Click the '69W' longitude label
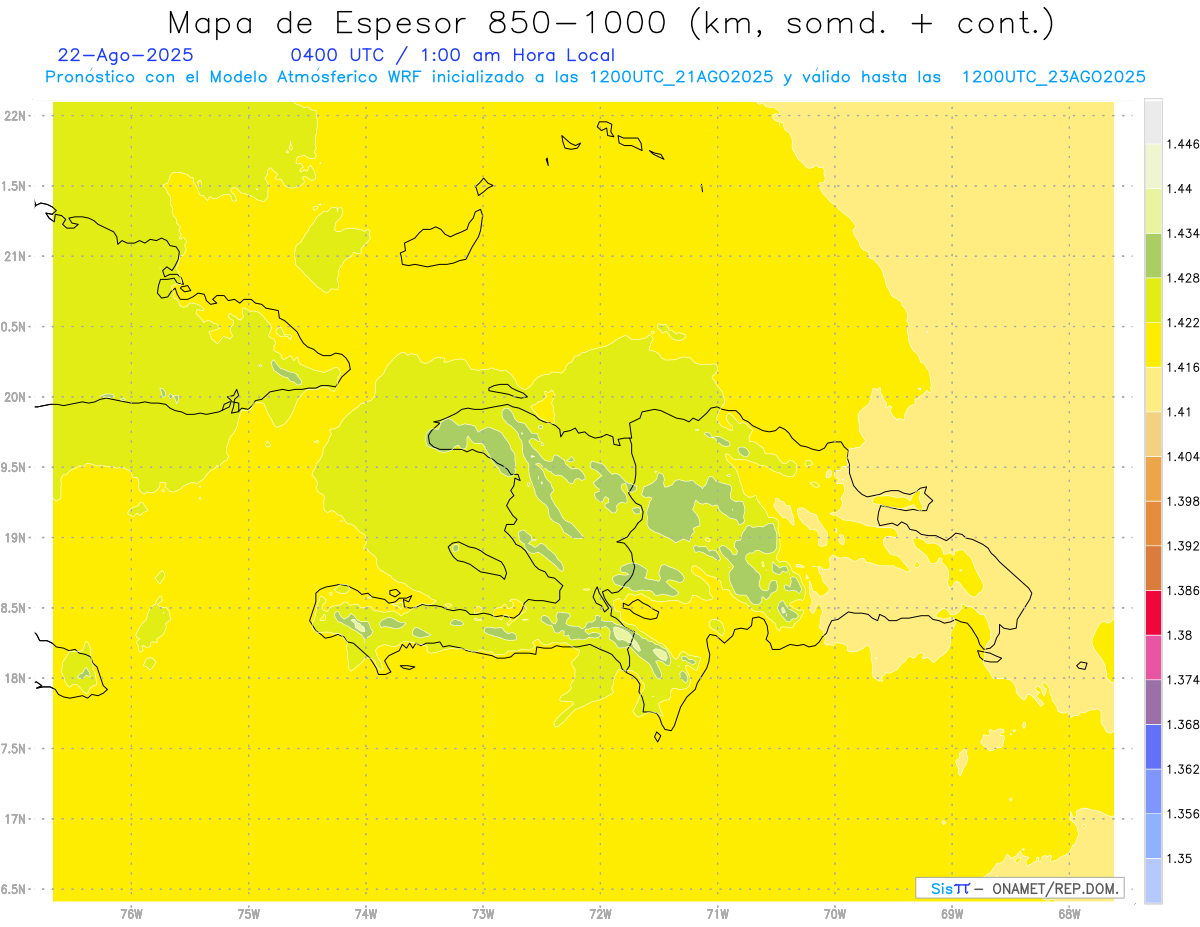The height and width of the screenshot is (927, 1200). pyautogui.click(x=952, y=913)
